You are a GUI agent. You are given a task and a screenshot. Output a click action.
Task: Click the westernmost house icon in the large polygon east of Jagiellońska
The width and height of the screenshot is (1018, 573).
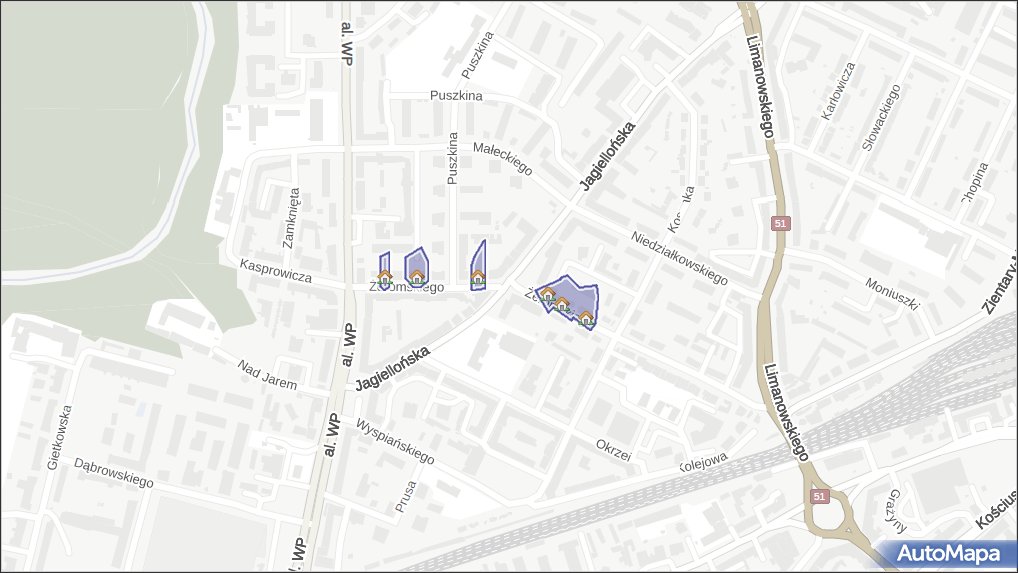tap(547, 293)
